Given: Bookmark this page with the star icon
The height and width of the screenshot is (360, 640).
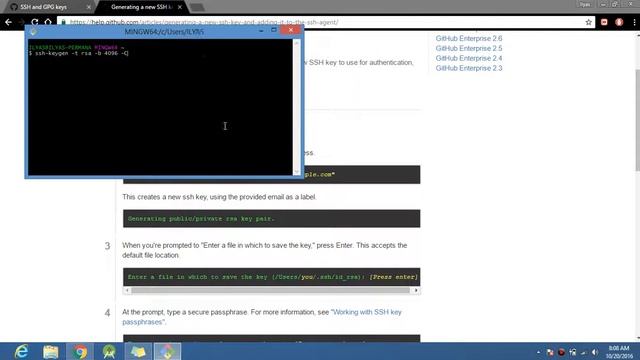Looking at the screenshot, I should [588, 22].
